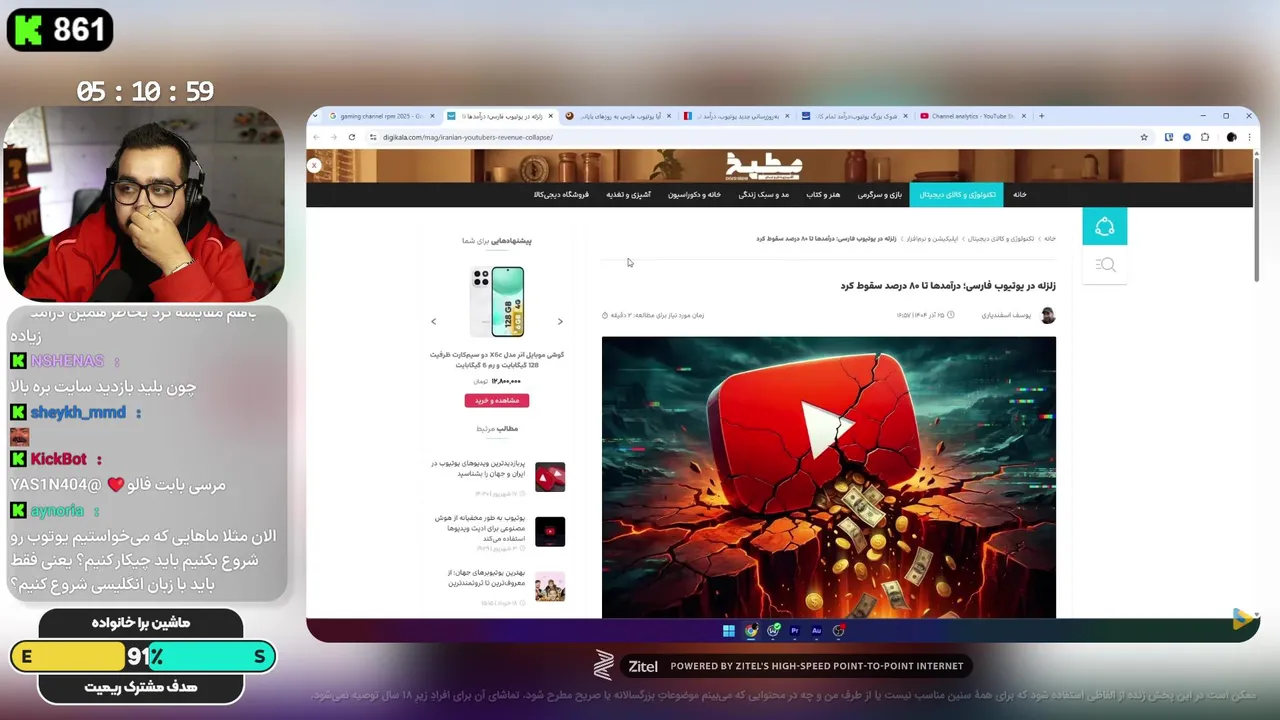Bookmark this page with the star icon

pos(1144,137)
